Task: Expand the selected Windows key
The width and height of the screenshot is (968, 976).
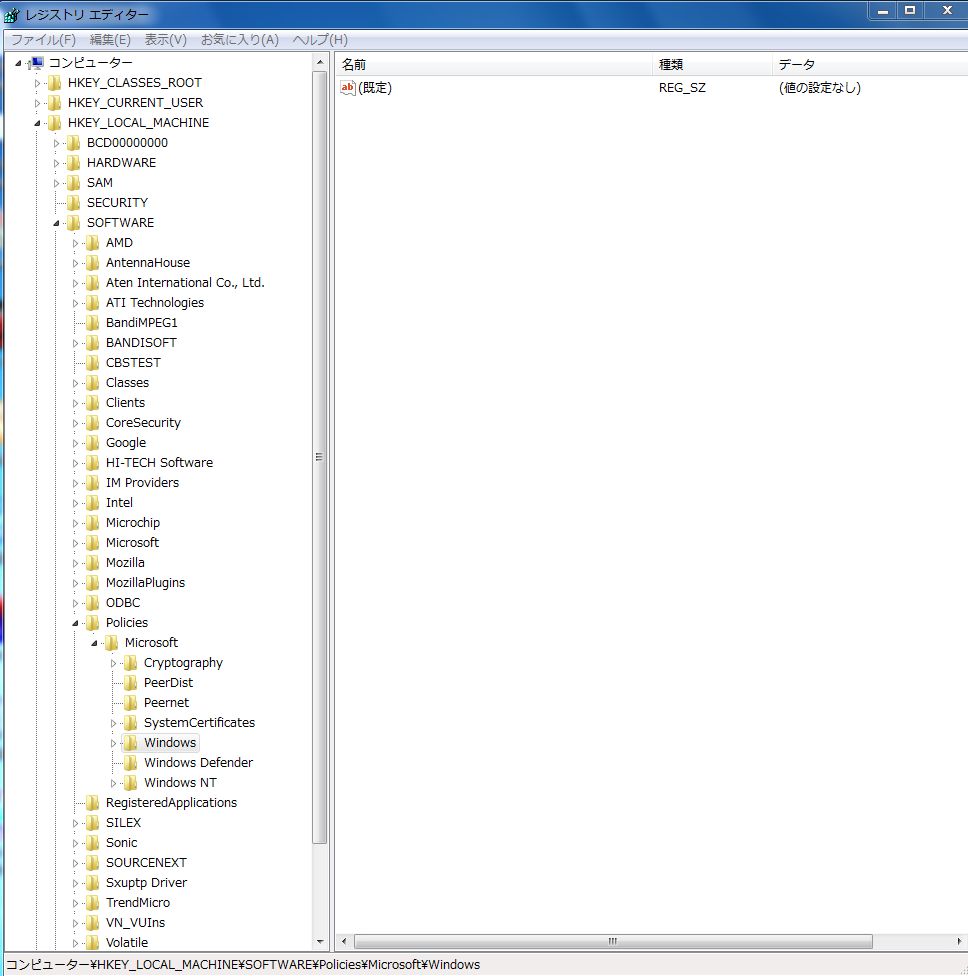Action: (x=113, y=743)
